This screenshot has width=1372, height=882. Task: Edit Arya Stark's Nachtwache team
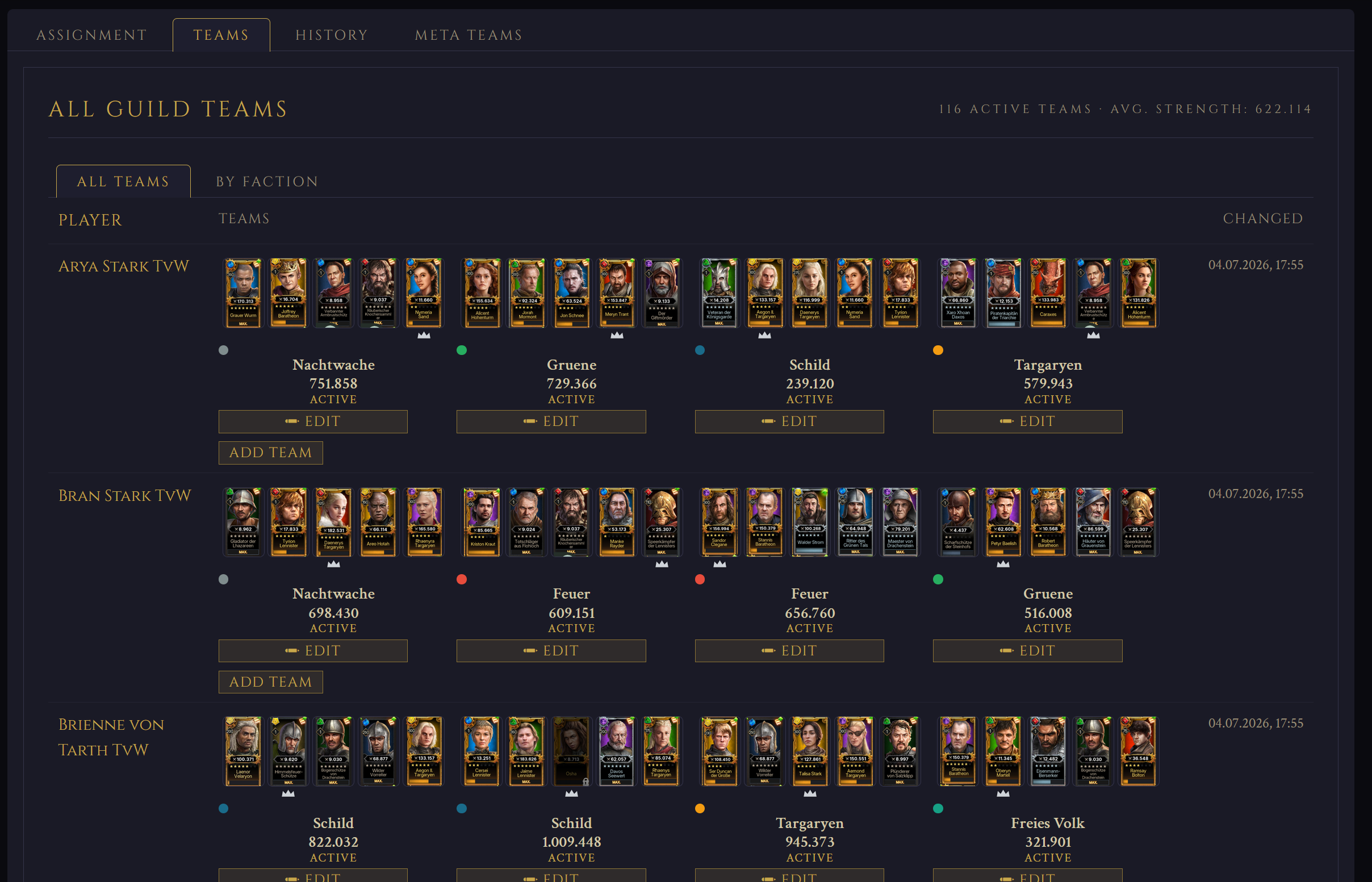tap(313, 421)
